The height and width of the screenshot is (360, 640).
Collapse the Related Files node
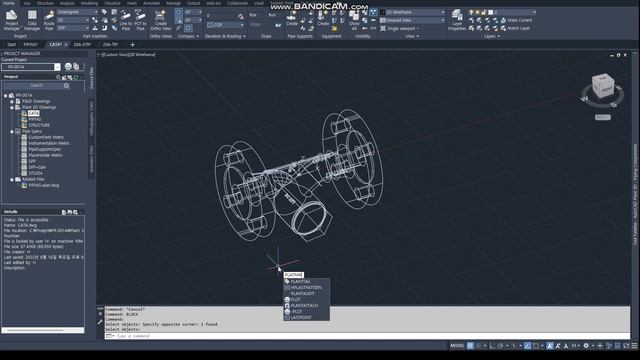(x=12, y=180)
